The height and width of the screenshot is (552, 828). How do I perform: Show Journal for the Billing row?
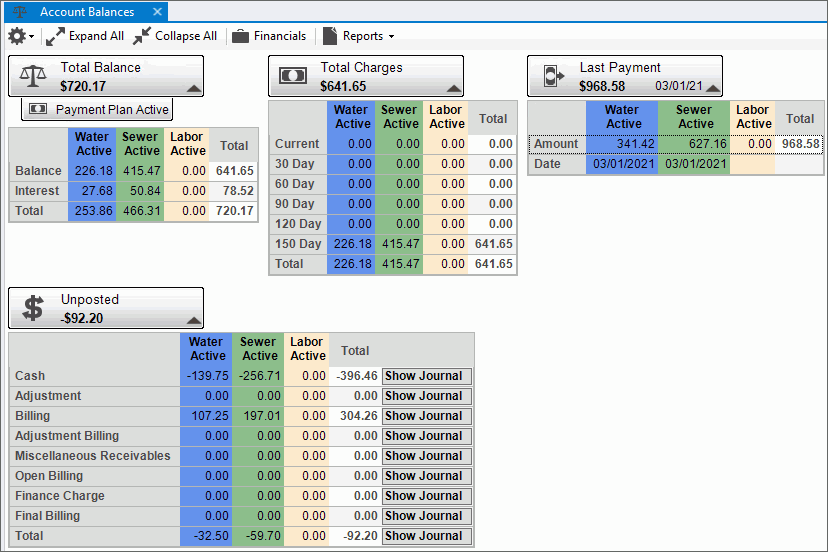pyautogui.click(x=427, y=416)
